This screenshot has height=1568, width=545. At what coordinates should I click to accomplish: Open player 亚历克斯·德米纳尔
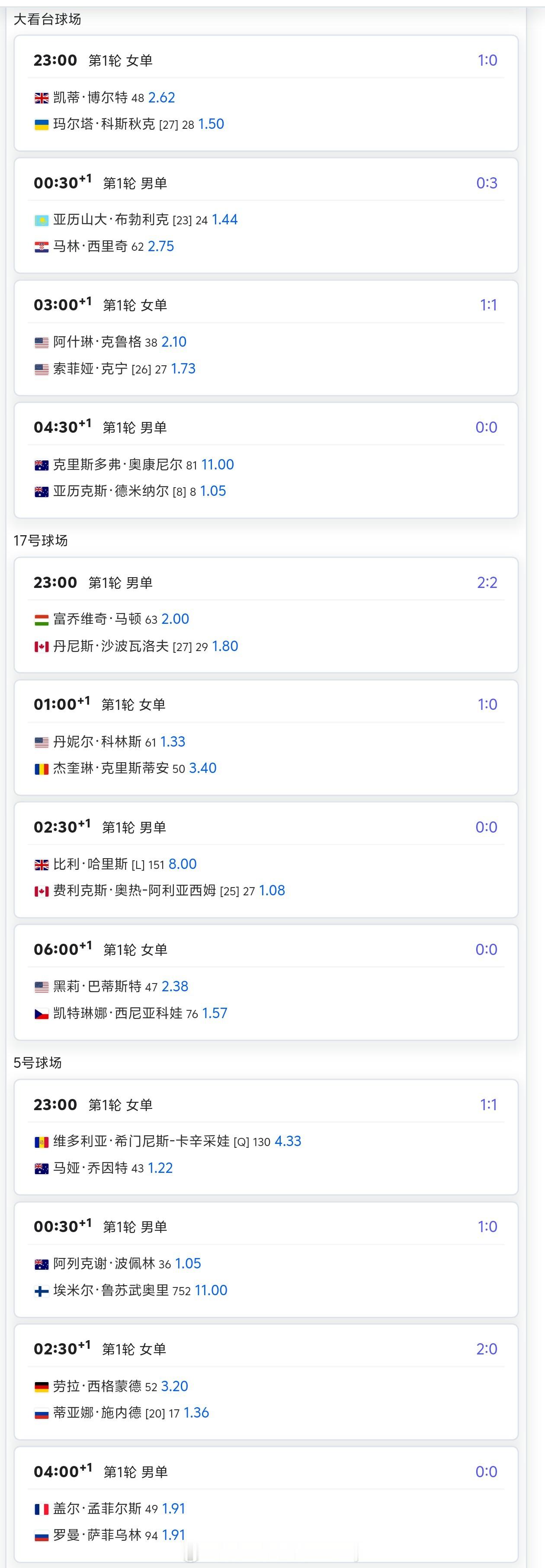pos(111,491)
